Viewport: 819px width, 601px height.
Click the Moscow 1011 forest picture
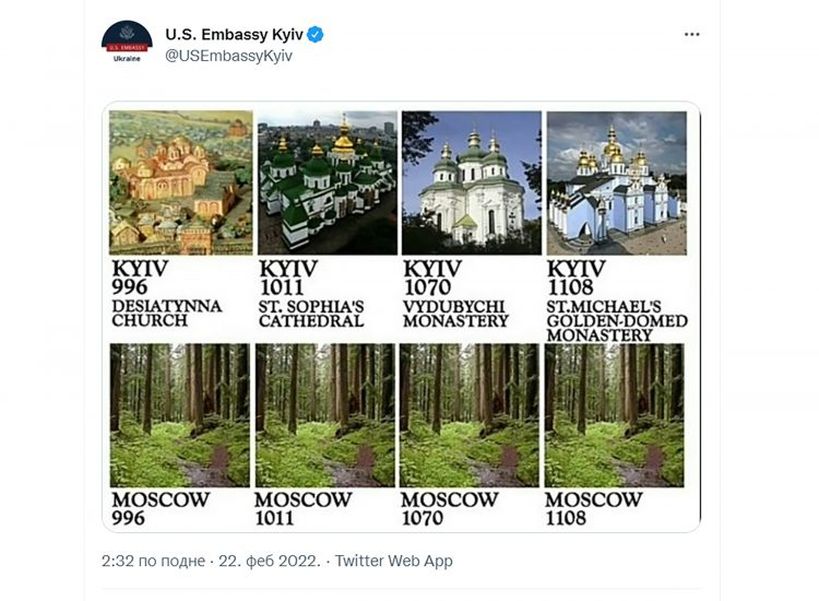click(325, 415)
